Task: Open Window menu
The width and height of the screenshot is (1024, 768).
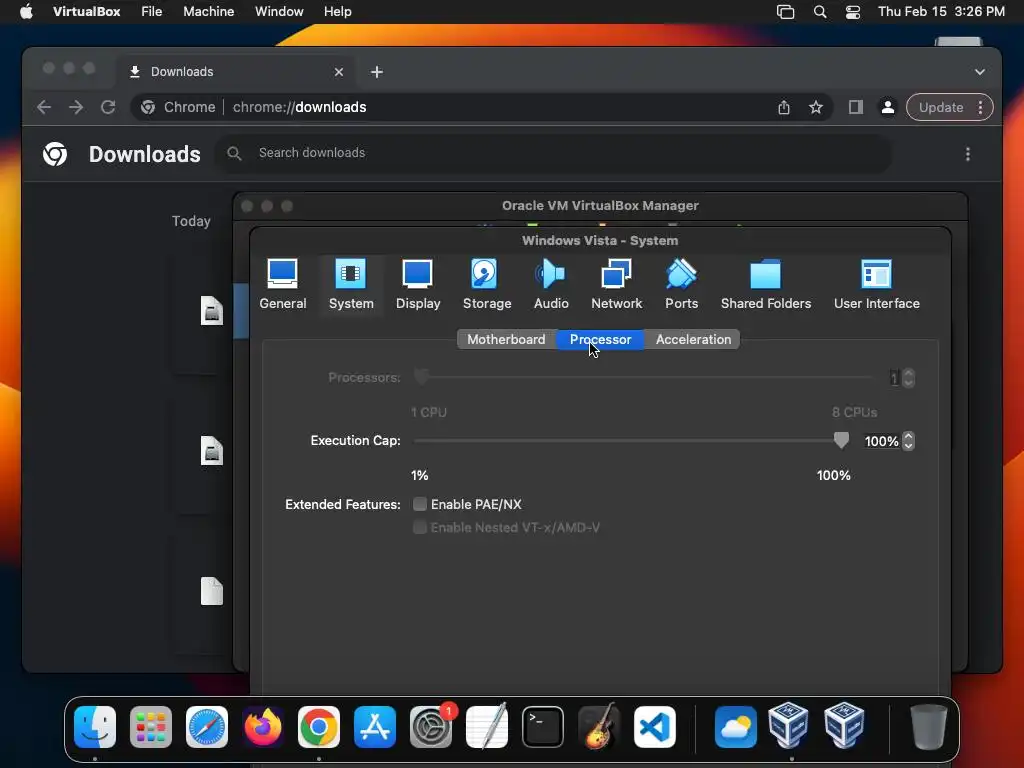Action: click(x=279, y=12)
